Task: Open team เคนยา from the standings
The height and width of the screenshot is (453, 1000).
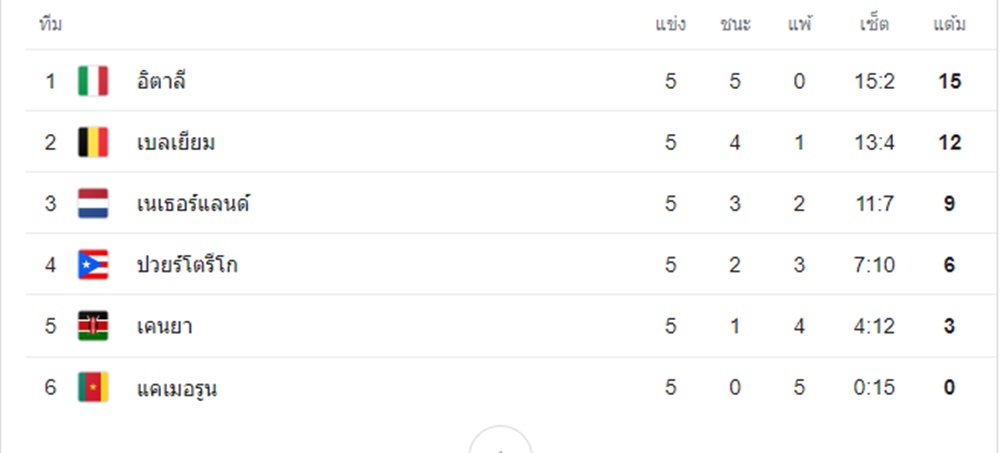Action: tap(165, 327)
